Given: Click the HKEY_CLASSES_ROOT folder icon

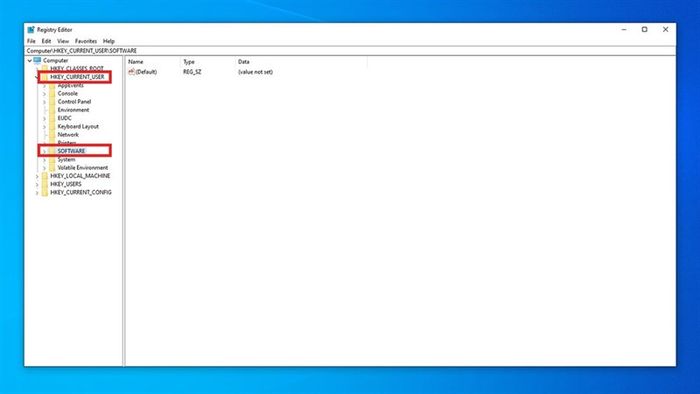Looking at the screenshot, I should pyautogui.click(x=45, y=68).
